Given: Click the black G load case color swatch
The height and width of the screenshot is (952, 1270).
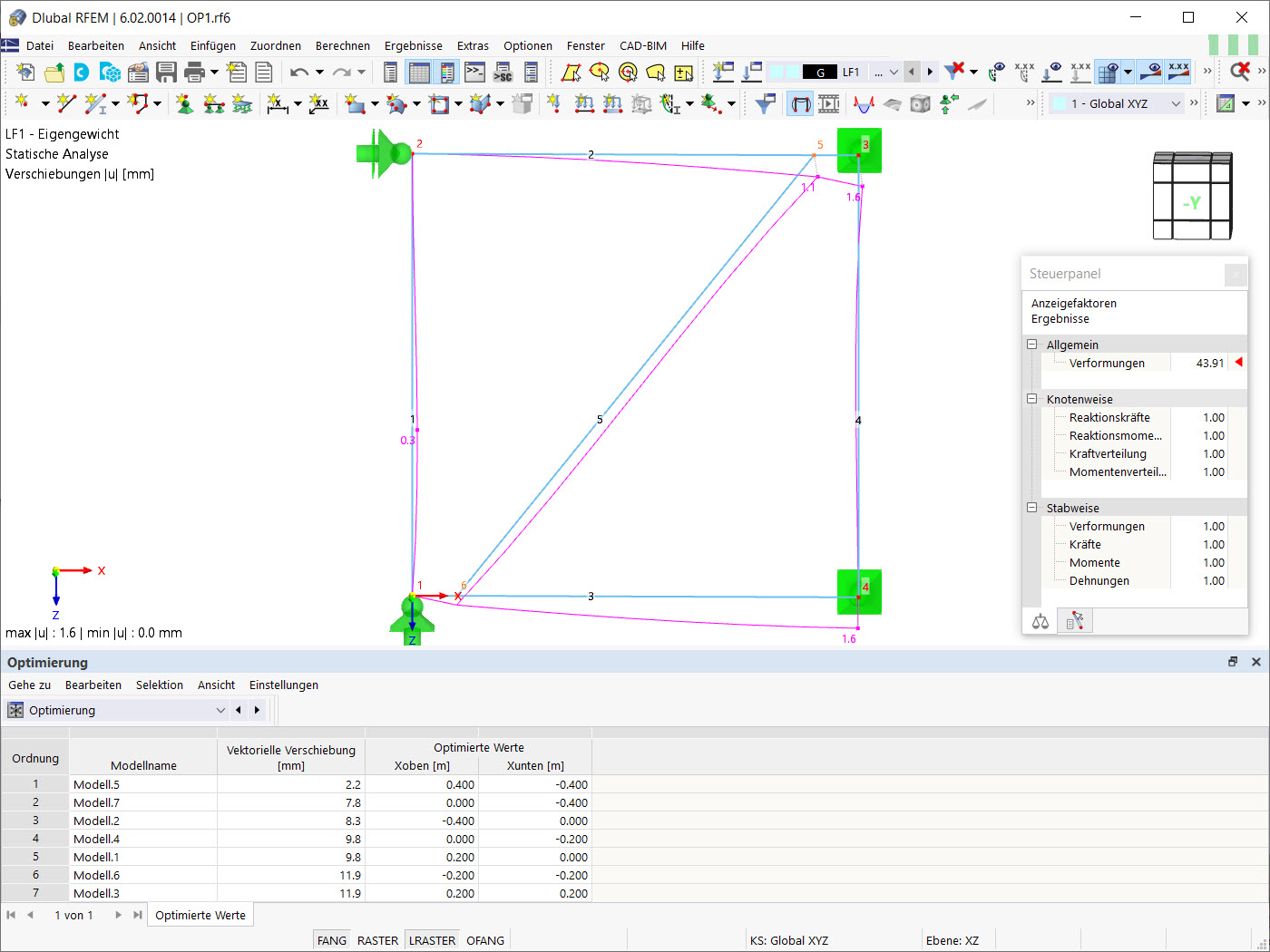Looking at the screenshot, I should tap(820, 73).
